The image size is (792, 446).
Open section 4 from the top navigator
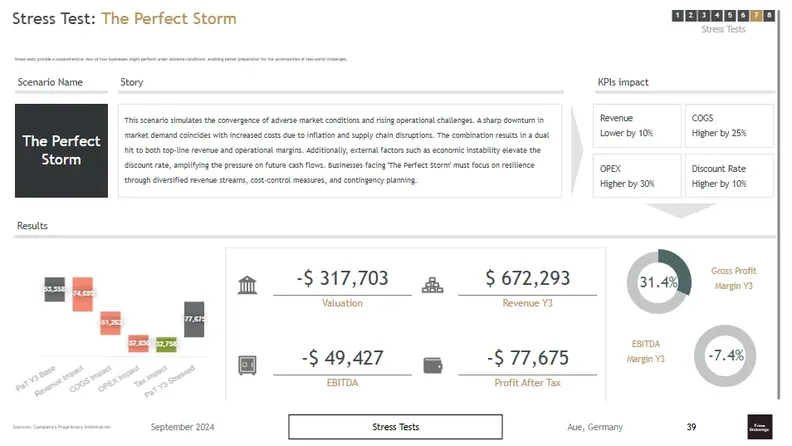(717, 15)
